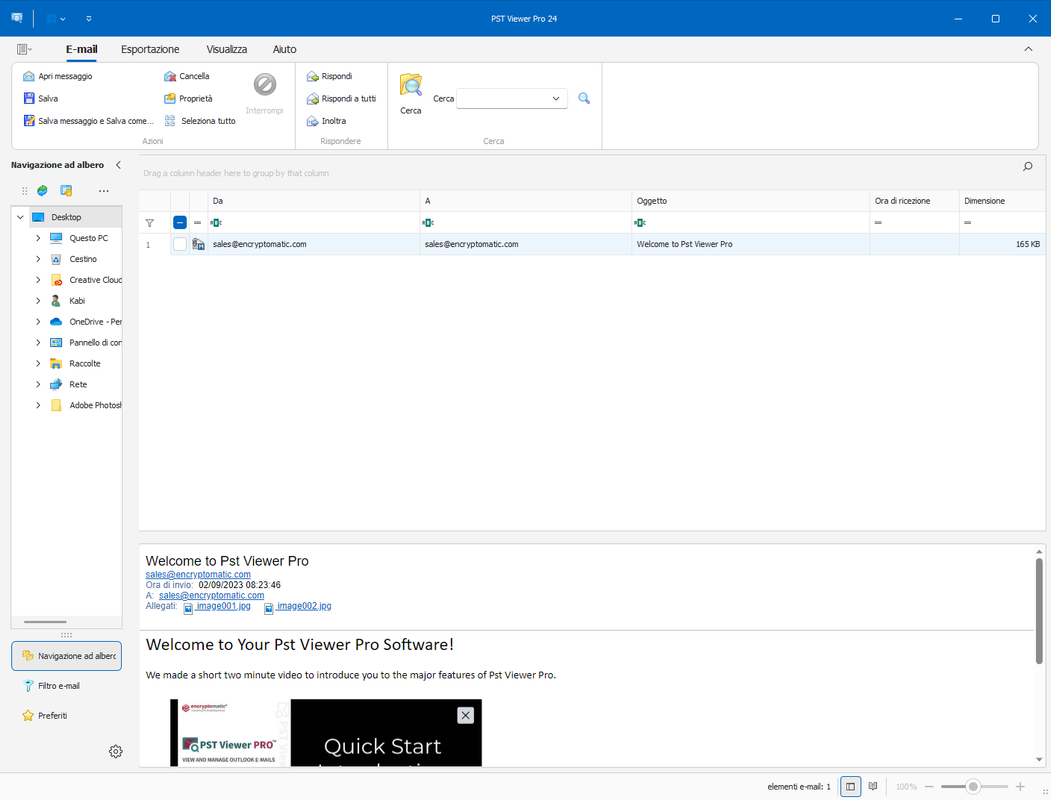Click the Interrompi stop icon
The width and height of the screenshot is (1051, 800).
point(265,84)
